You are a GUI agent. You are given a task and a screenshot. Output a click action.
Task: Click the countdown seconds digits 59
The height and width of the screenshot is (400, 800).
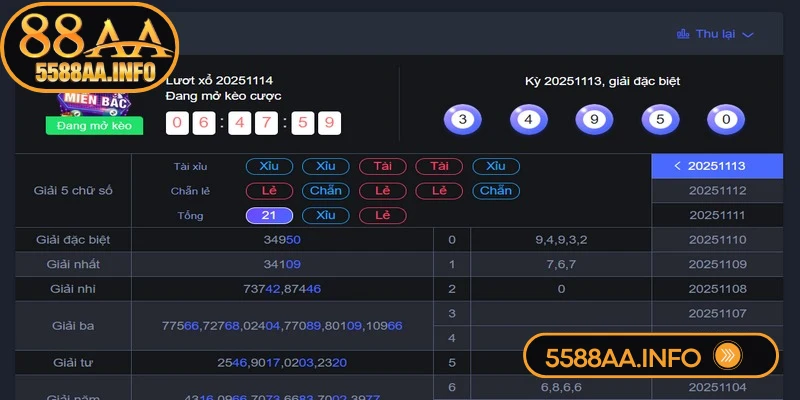pyautogui.click(x=319, y=124)
